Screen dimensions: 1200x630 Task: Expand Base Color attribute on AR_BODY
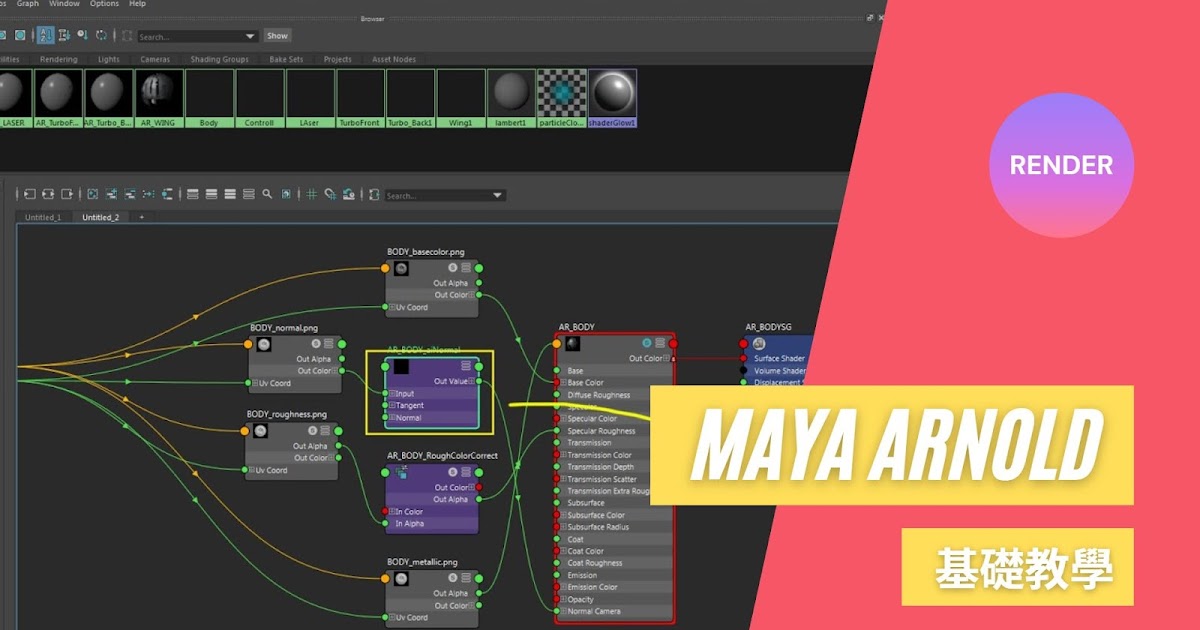564,383
